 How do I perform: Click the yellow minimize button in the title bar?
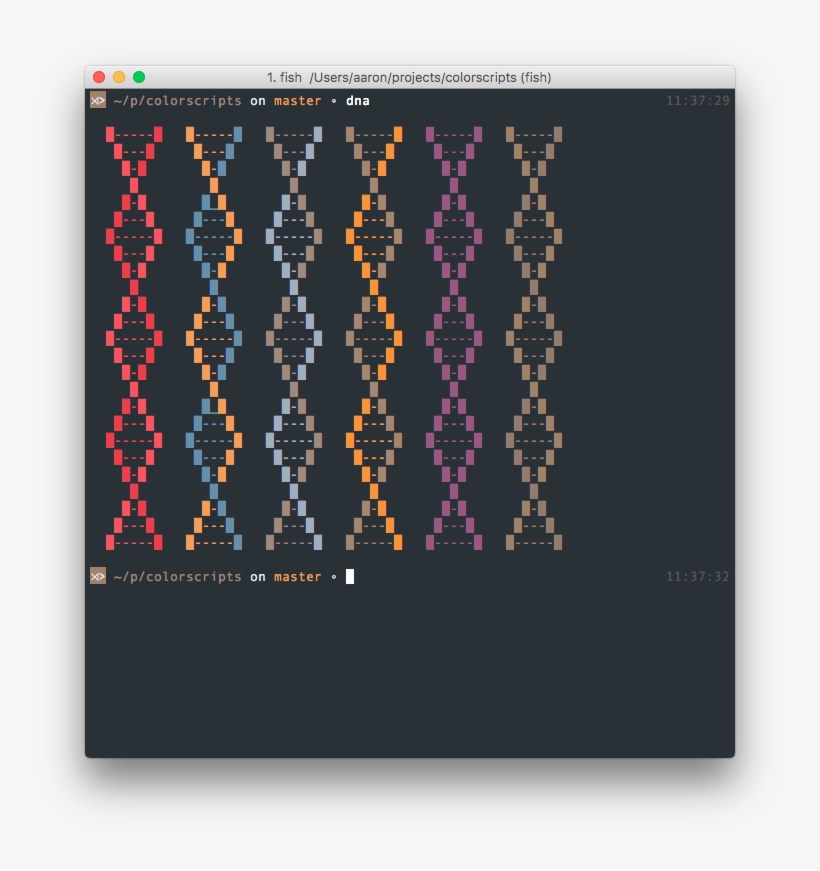tap(119, 75)
